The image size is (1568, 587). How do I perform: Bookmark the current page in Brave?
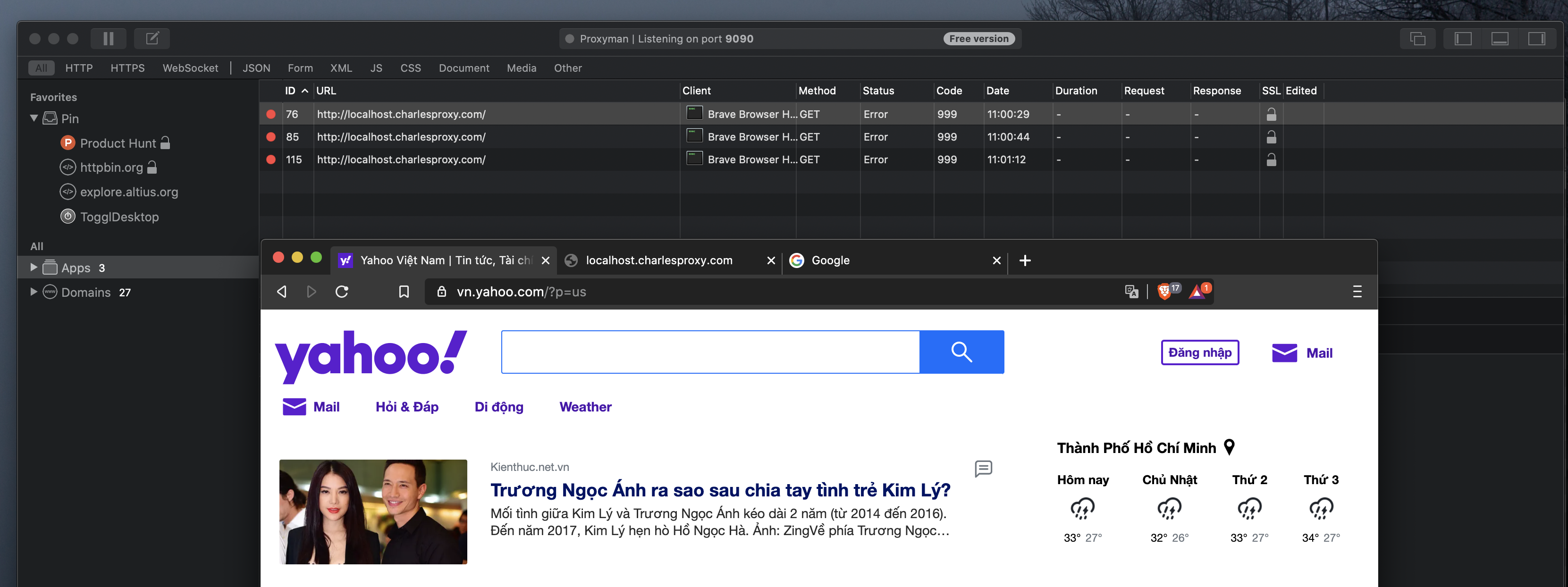[x=404, y=292]
